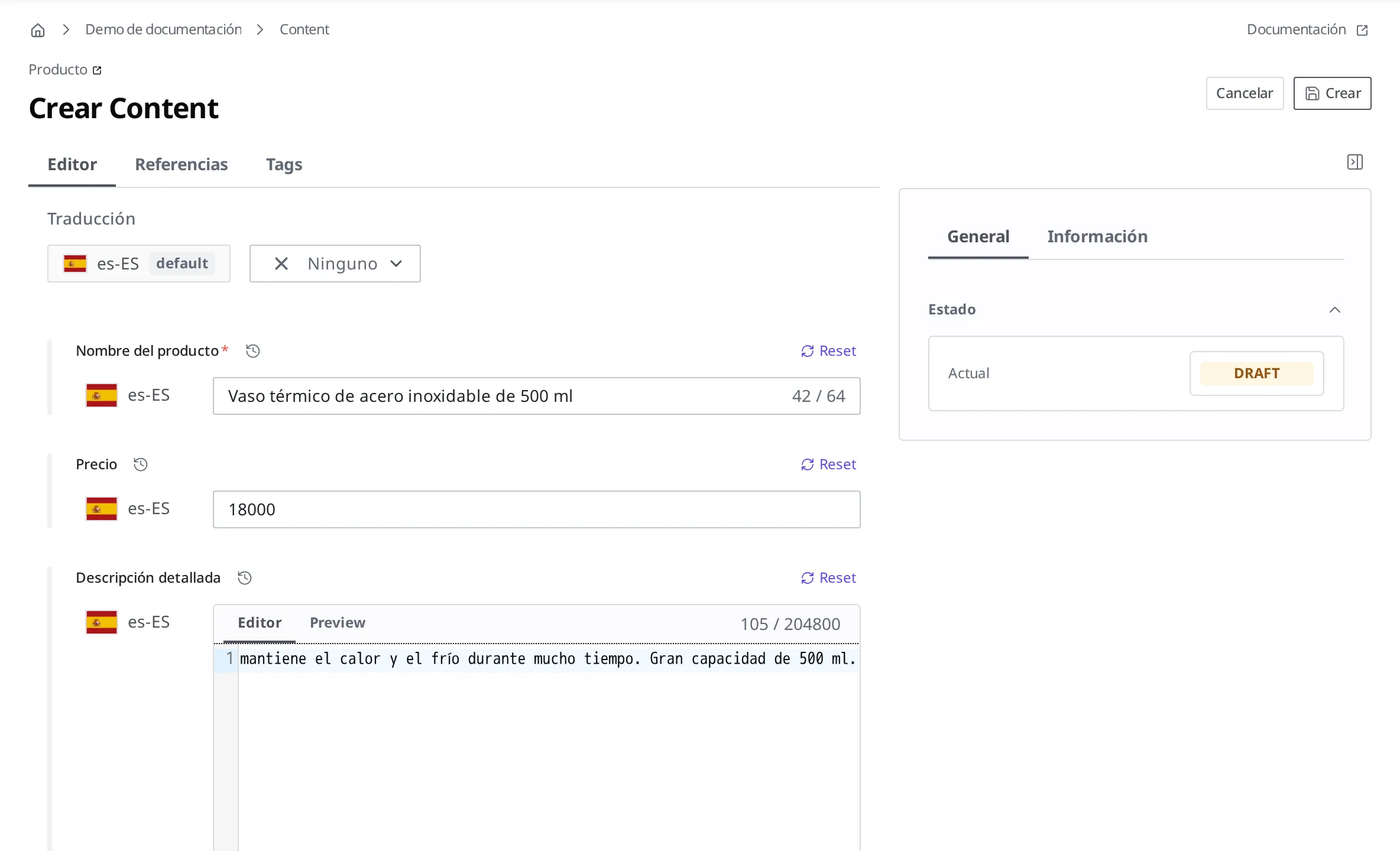Cancel content creation with Cancelar

tap(1245, 93)
